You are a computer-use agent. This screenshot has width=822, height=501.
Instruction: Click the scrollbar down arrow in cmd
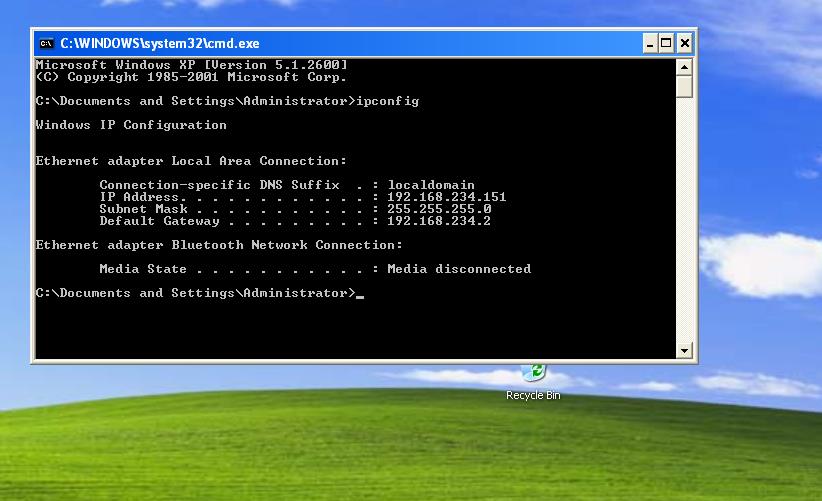[x=684, y=350]
